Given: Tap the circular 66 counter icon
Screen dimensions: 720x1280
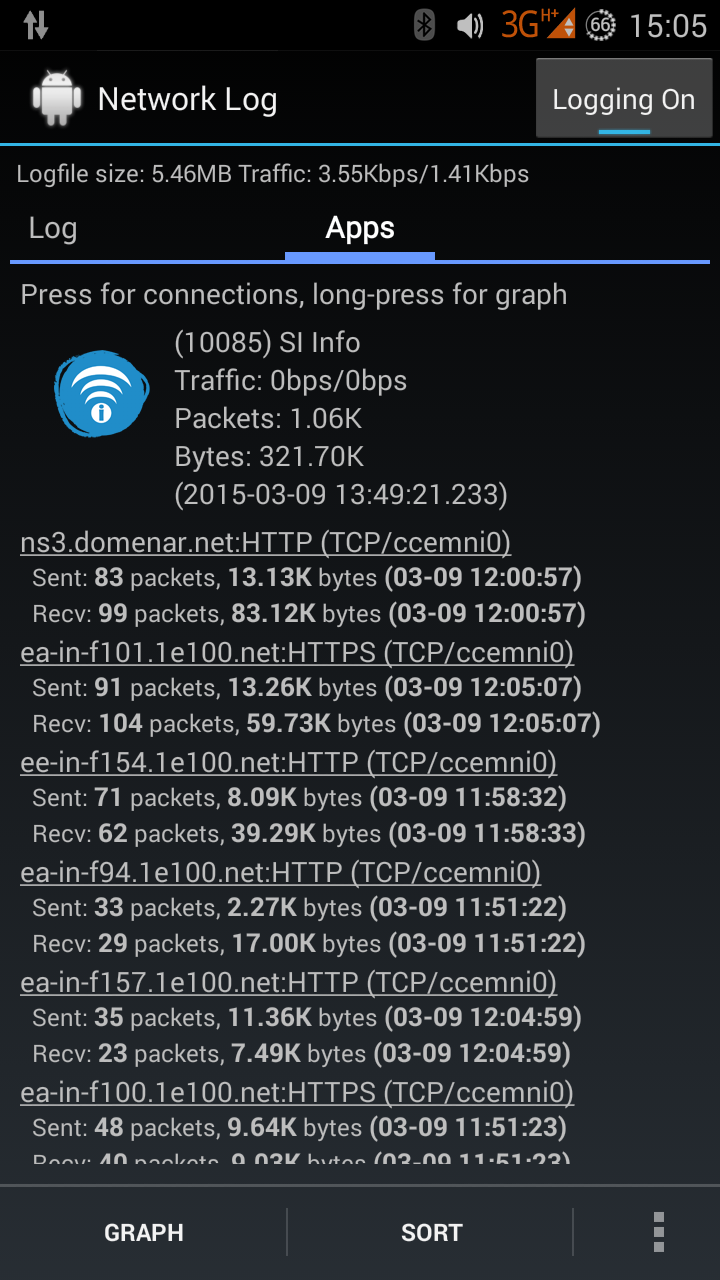Looking at the screenshot, I should tap(601, 25).
